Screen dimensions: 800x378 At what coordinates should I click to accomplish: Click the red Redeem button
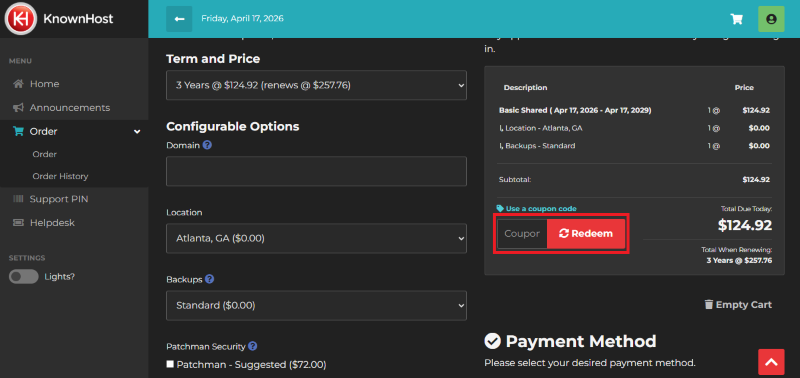coord(586,234)
